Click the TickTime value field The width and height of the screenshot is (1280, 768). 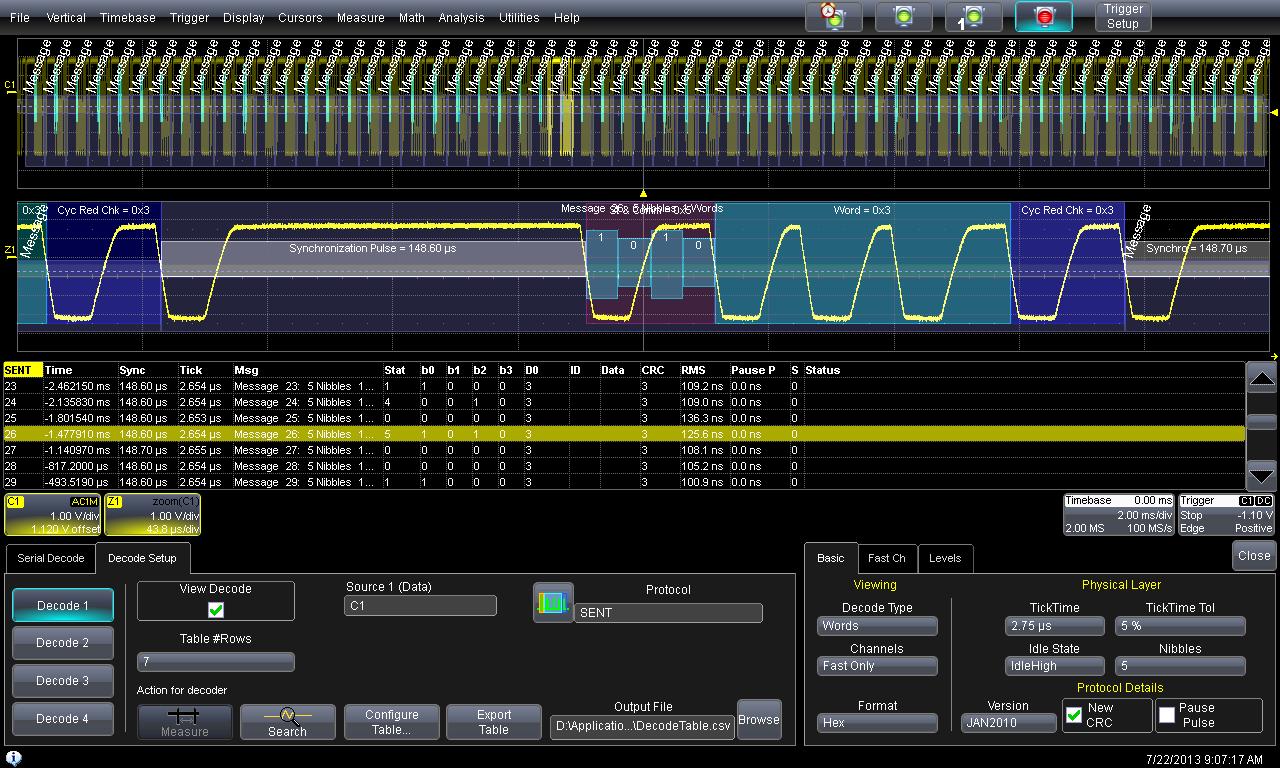(x=1054, y=626)
